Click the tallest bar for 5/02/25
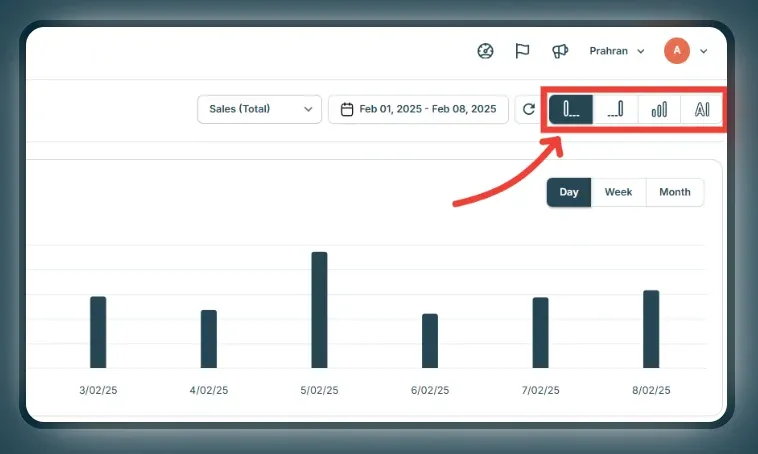758x454 pixels. tap(320, 310)
